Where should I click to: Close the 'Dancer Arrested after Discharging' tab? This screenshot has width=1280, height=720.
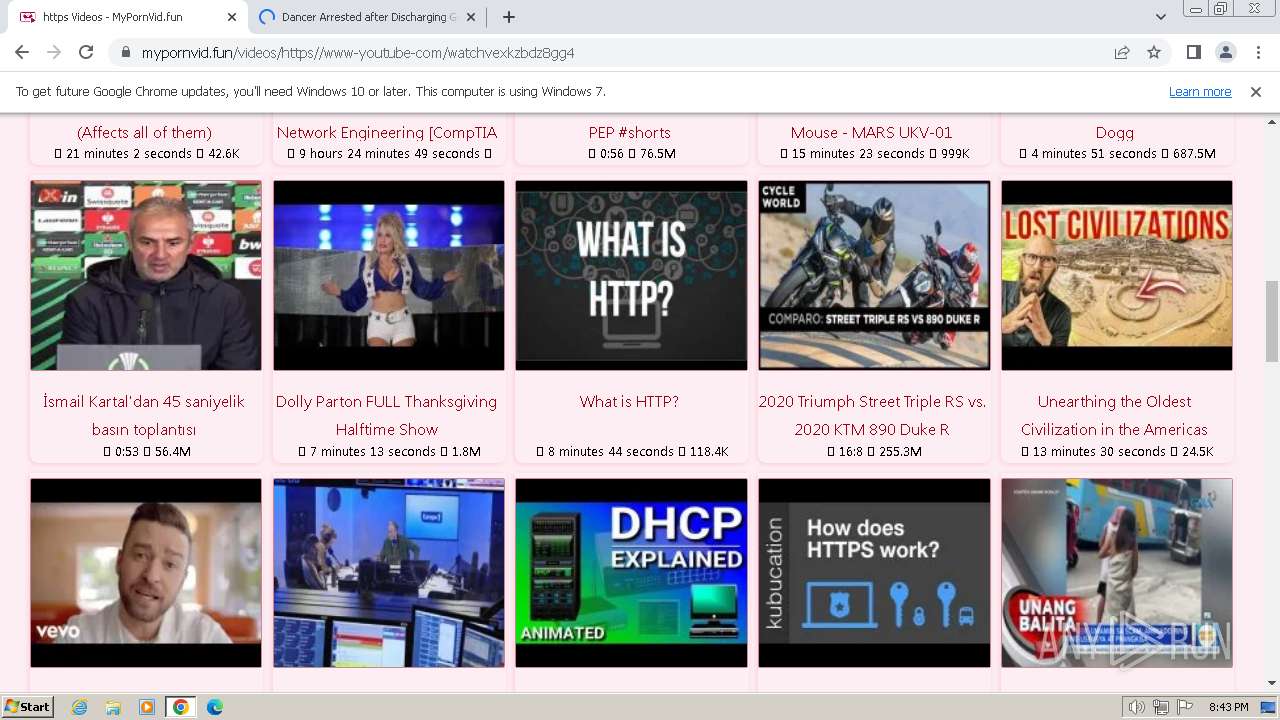pyautogui.click(x=471, y=17)
